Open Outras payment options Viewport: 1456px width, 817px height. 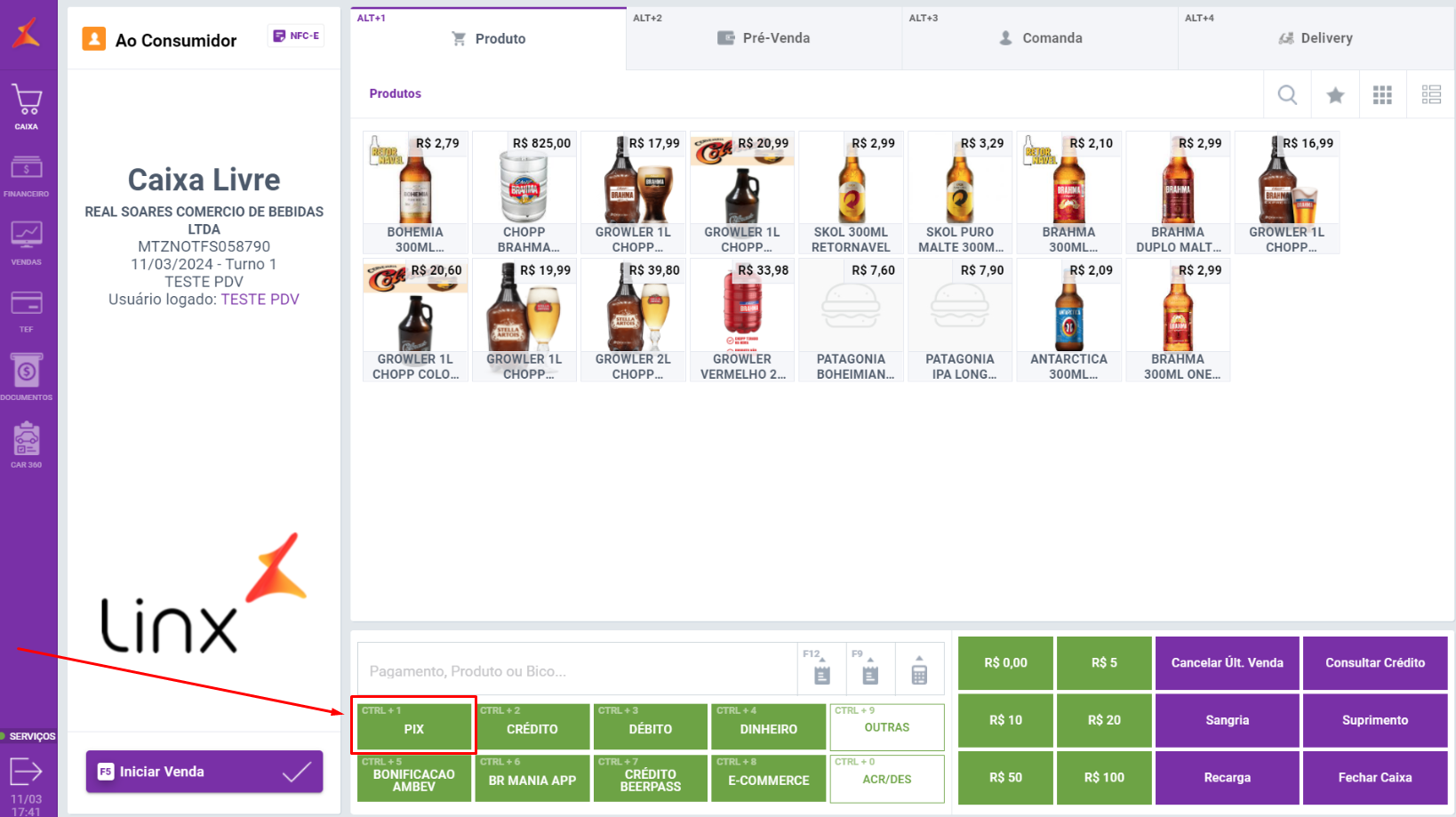(887, 726)
